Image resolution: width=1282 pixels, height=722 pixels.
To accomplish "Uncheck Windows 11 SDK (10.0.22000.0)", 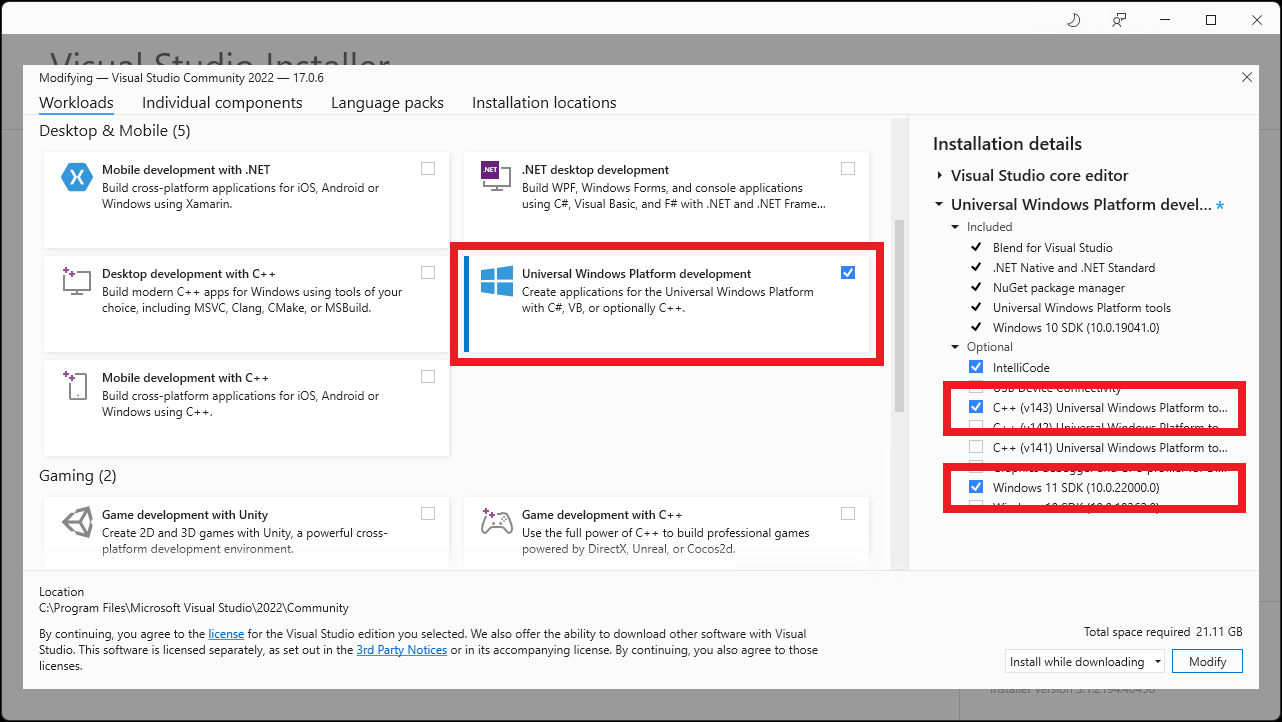I will pos(976,487).
